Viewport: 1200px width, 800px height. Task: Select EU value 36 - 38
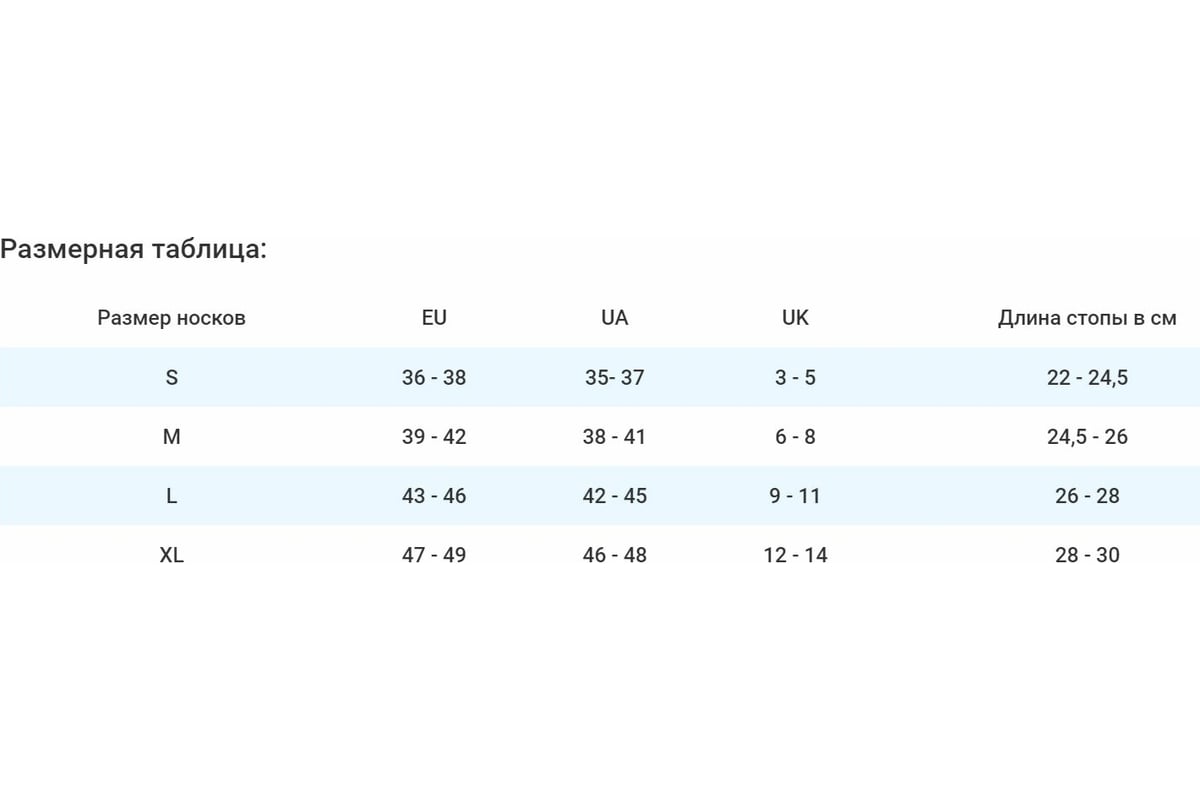(x=434, y=377)
